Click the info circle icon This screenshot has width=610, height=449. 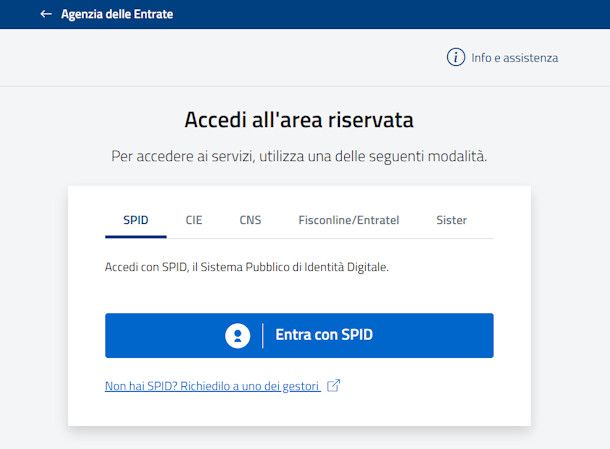pos(456,57)
